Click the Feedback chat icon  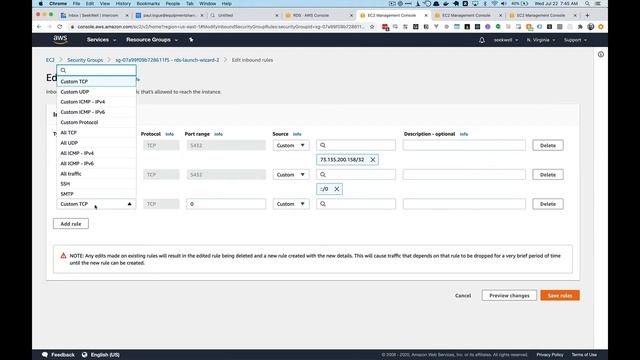[45, 355]
